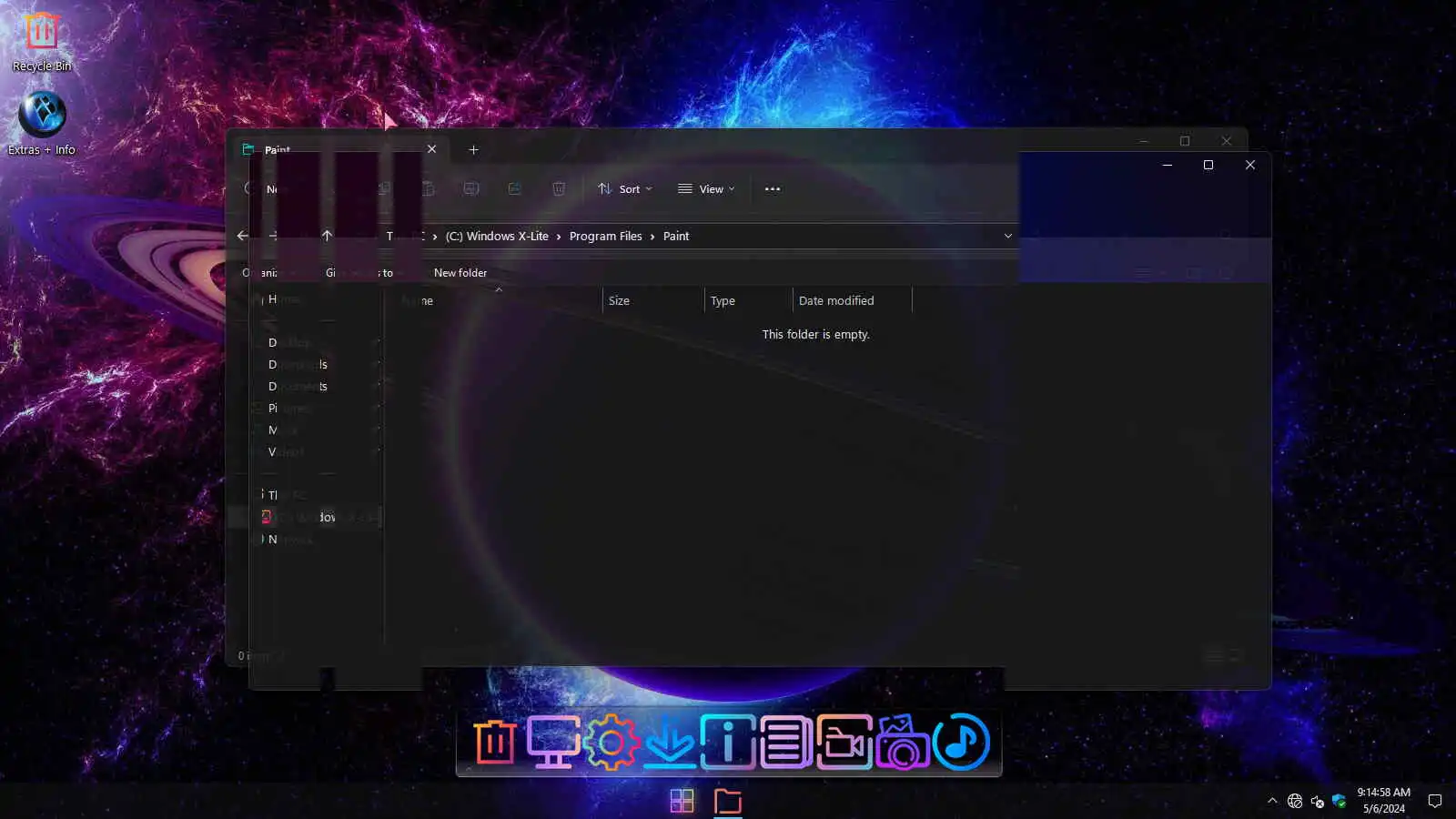Open the music note dock icon
1456x819 pixels.
(961, 743)
